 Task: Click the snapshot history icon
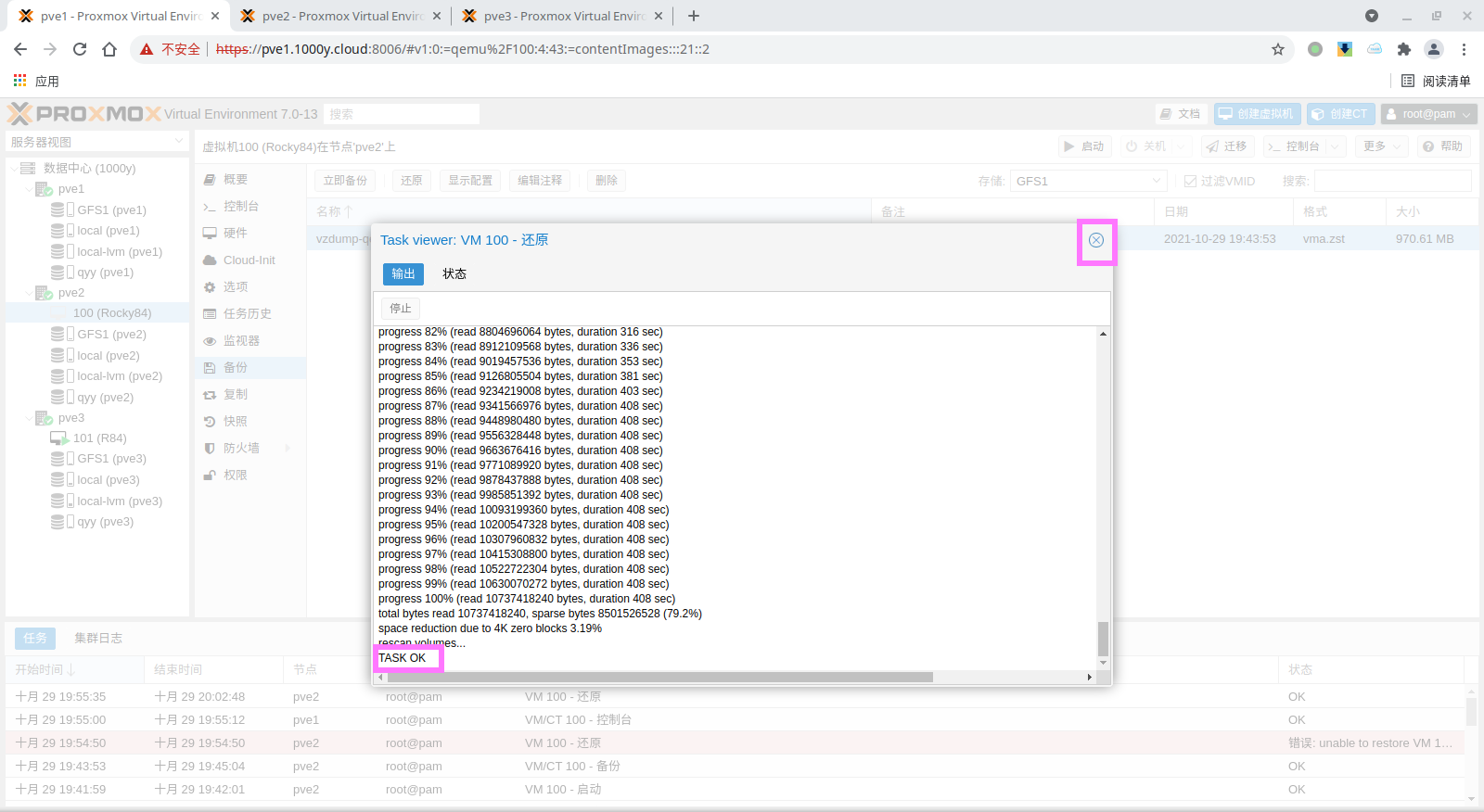point(210,422)
